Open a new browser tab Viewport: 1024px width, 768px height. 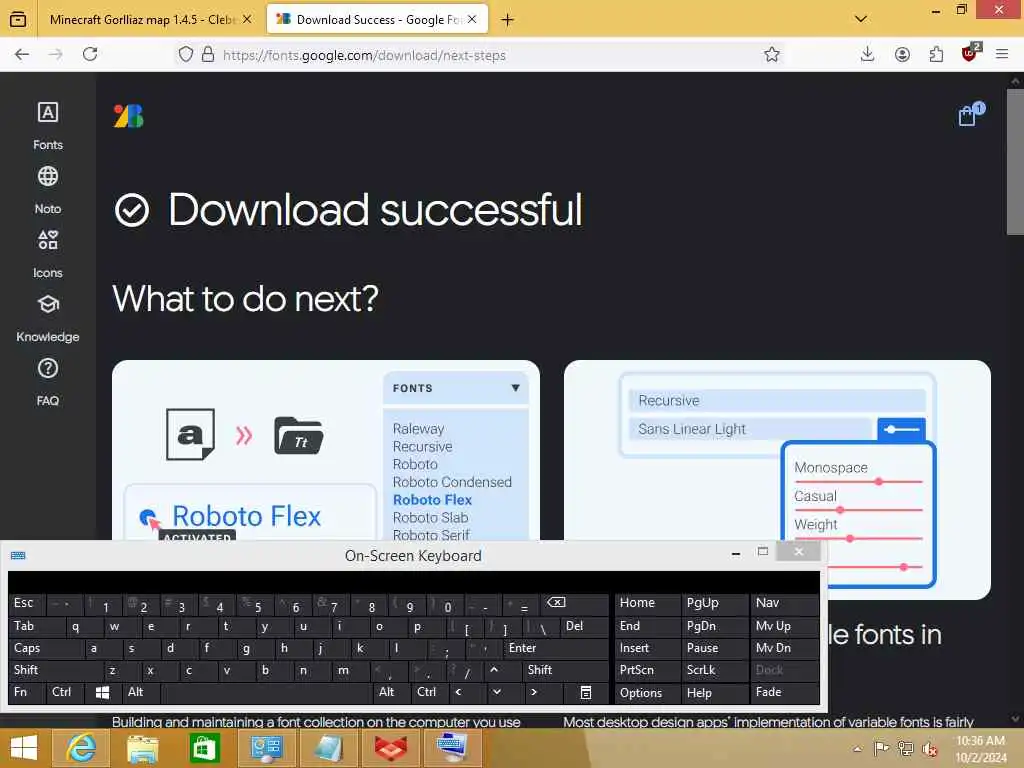[x=507, y=20]
